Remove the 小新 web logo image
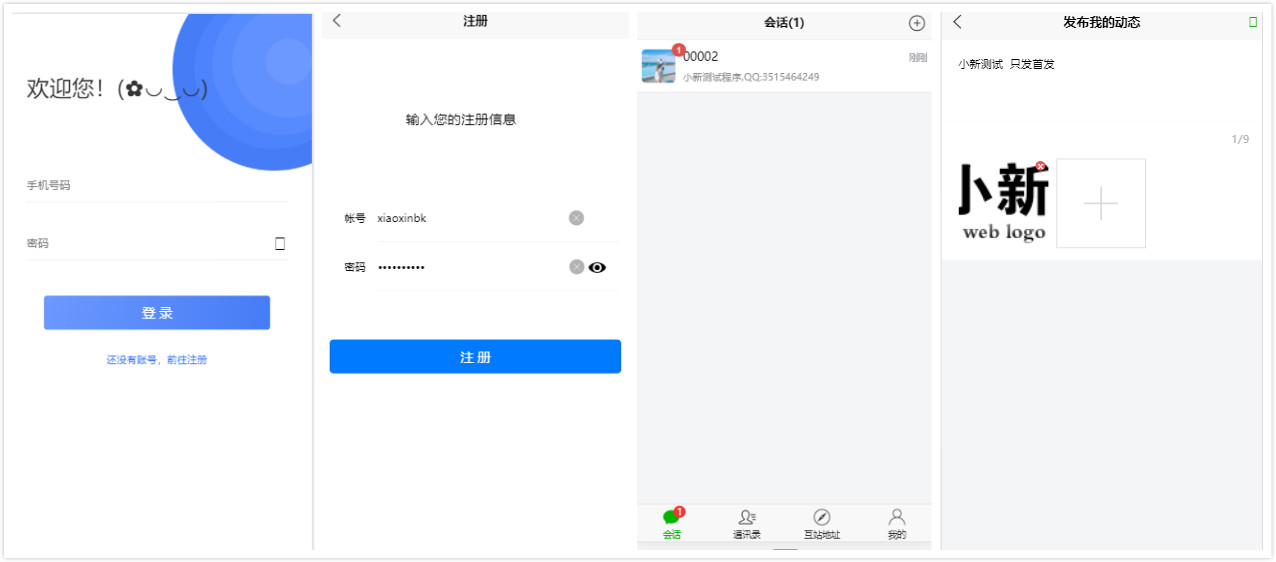Viewport: 1276px width, 562px height. (x=1041, y=166)
